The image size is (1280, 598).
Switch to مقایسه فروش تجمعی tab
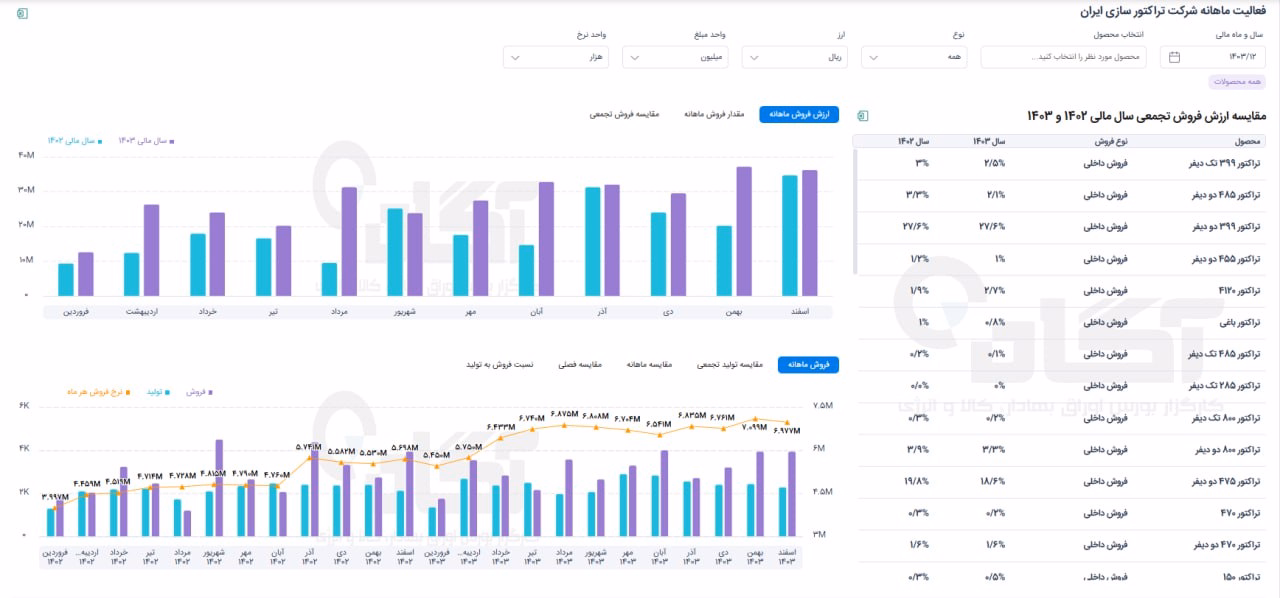[x=625, y=114]
